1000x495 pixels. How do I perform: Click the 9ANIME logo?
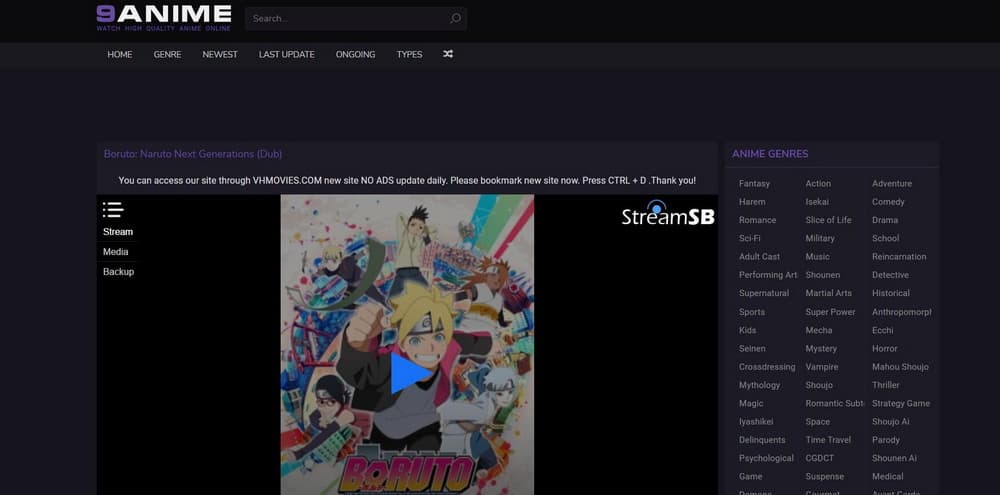pos(163,17)
